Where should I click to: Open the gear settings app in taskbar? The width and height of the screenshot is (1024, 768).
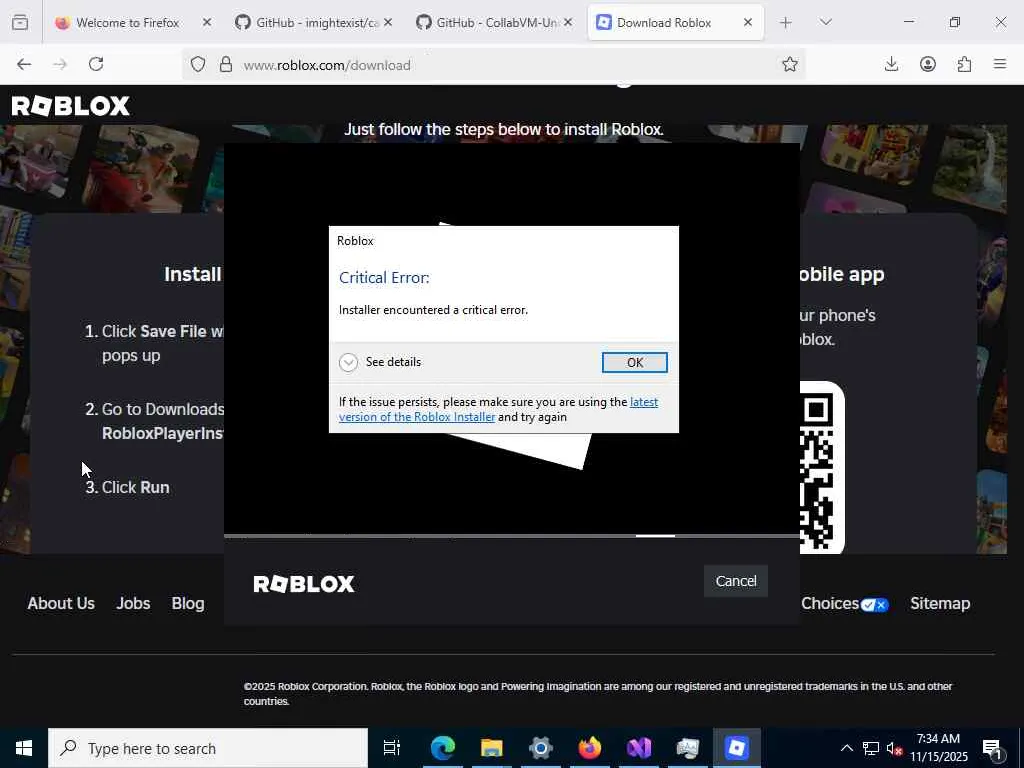coord(541,748)
